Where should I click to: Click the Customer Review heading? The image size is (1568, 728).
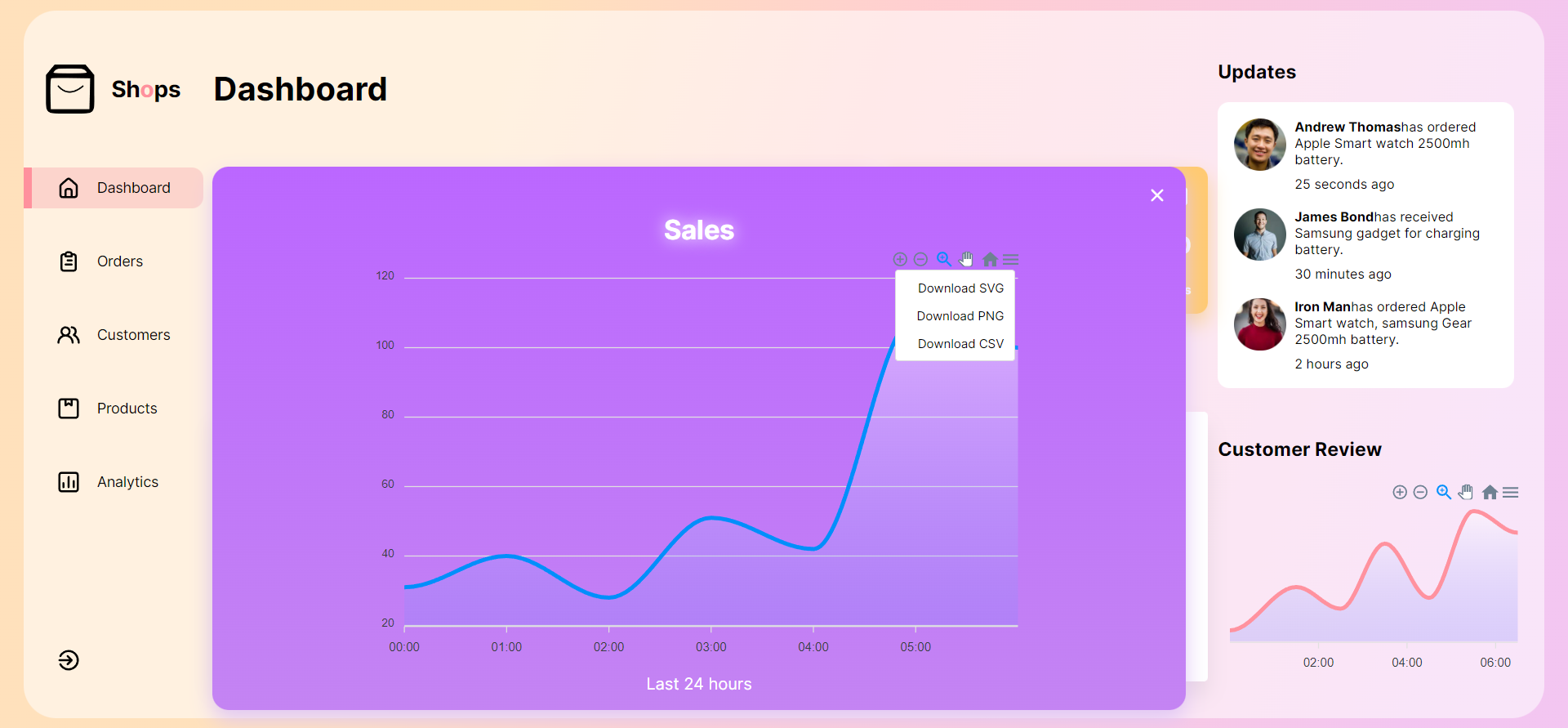pyautogui.click(x=1299, y=449)
